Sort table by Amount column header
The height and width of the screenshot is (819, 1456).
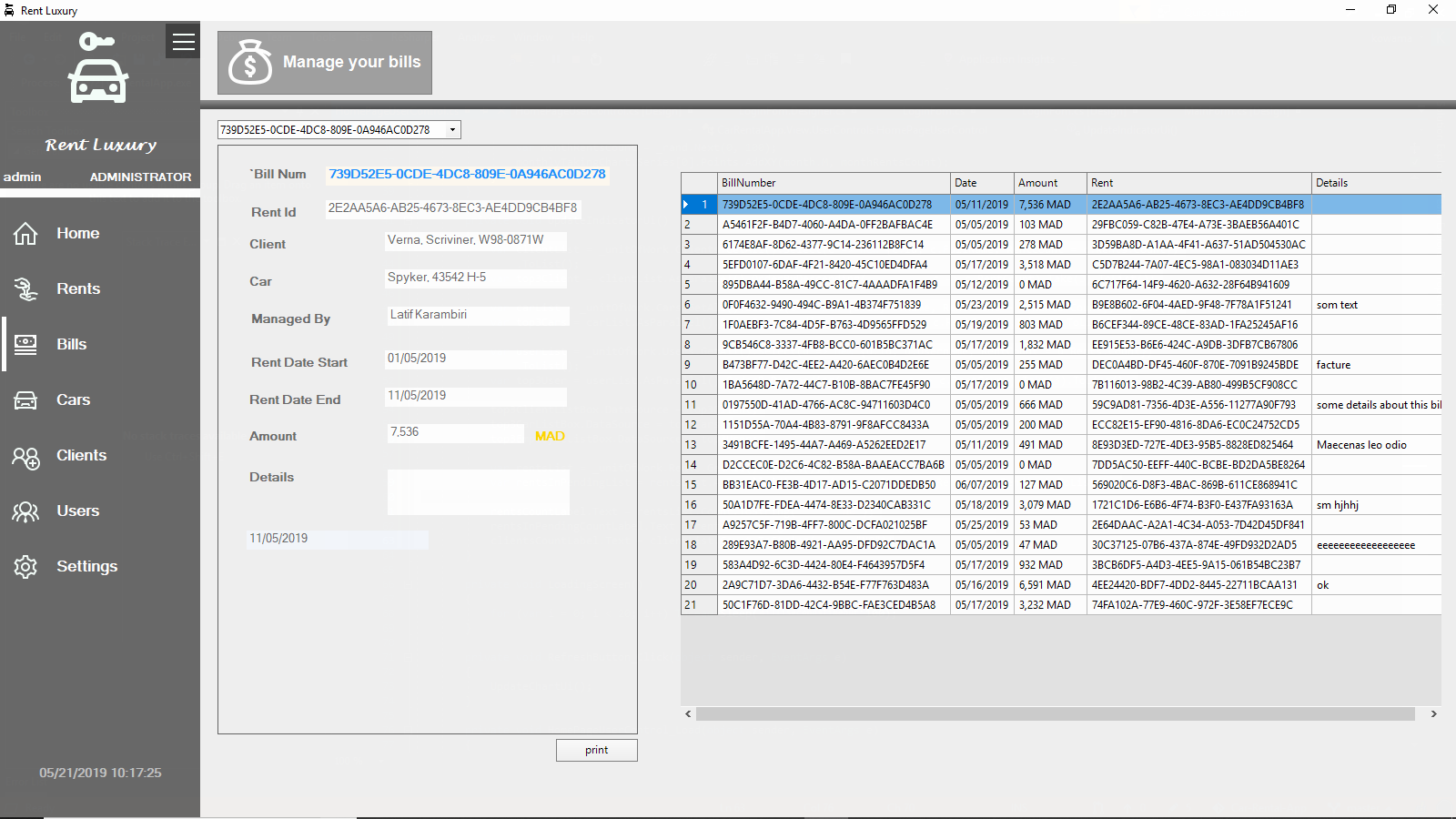pyautogui.click(x=1050, y=183)
